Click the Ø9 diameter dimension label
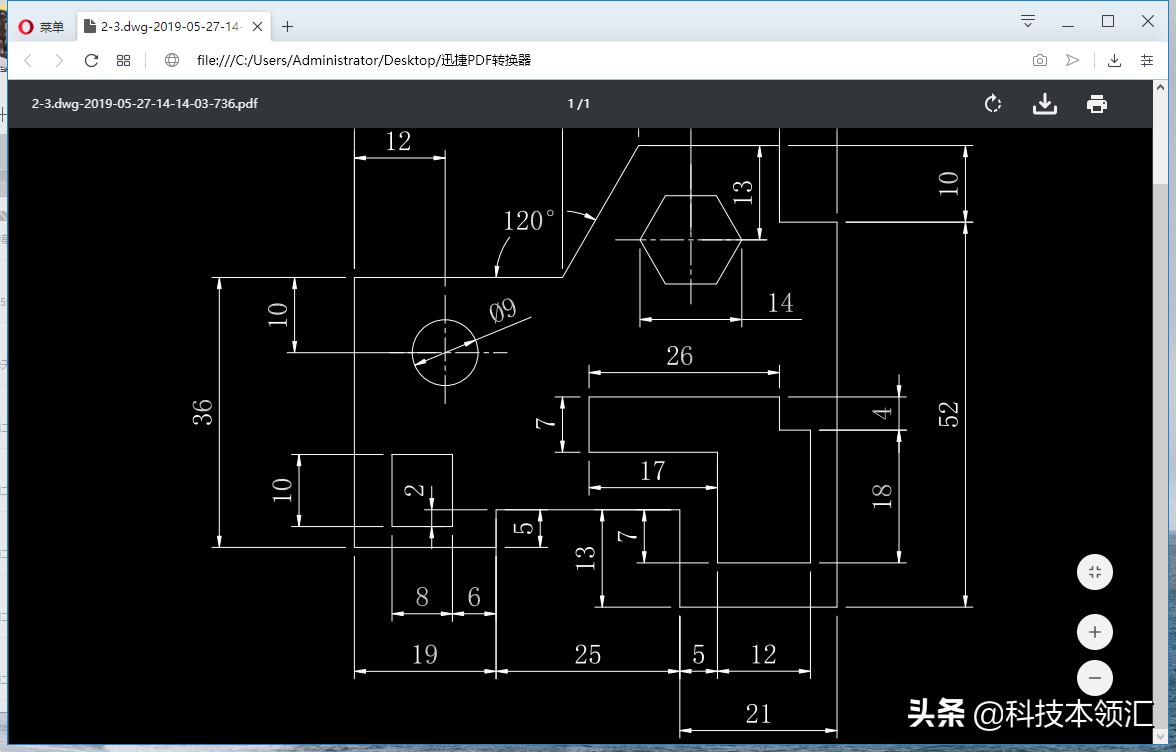The image size is (1176, 752). pyautogui.click(x=503, y=309)
